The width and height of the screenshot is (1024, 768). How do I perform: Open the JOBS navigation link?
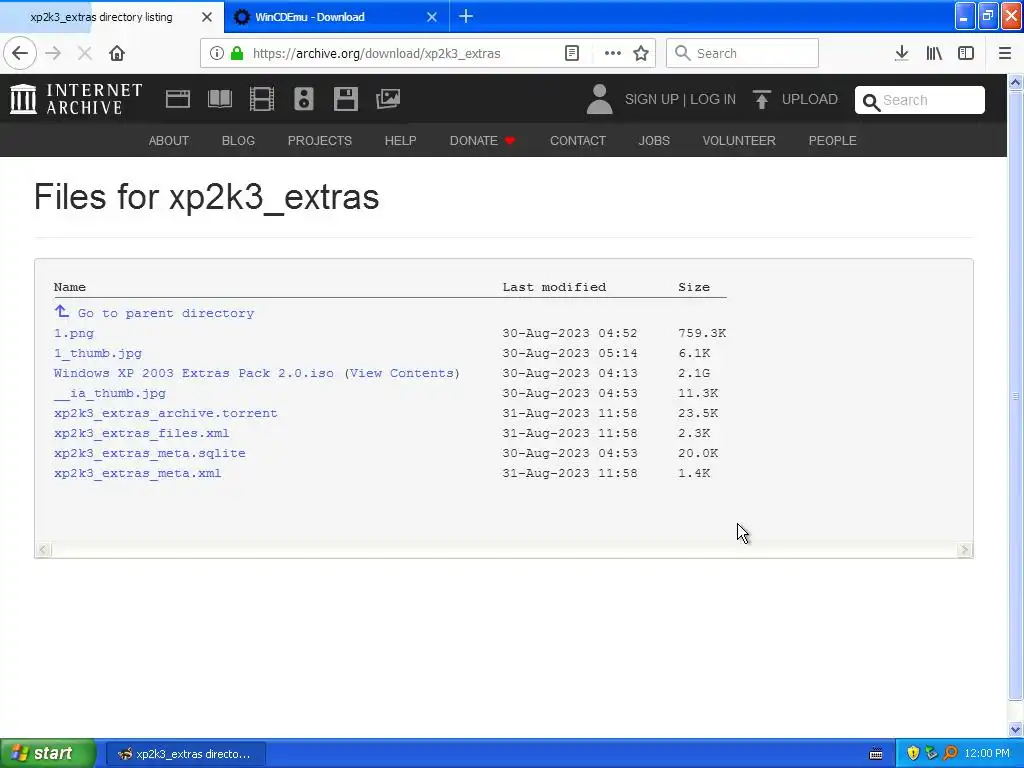click(x=654, y=140)
